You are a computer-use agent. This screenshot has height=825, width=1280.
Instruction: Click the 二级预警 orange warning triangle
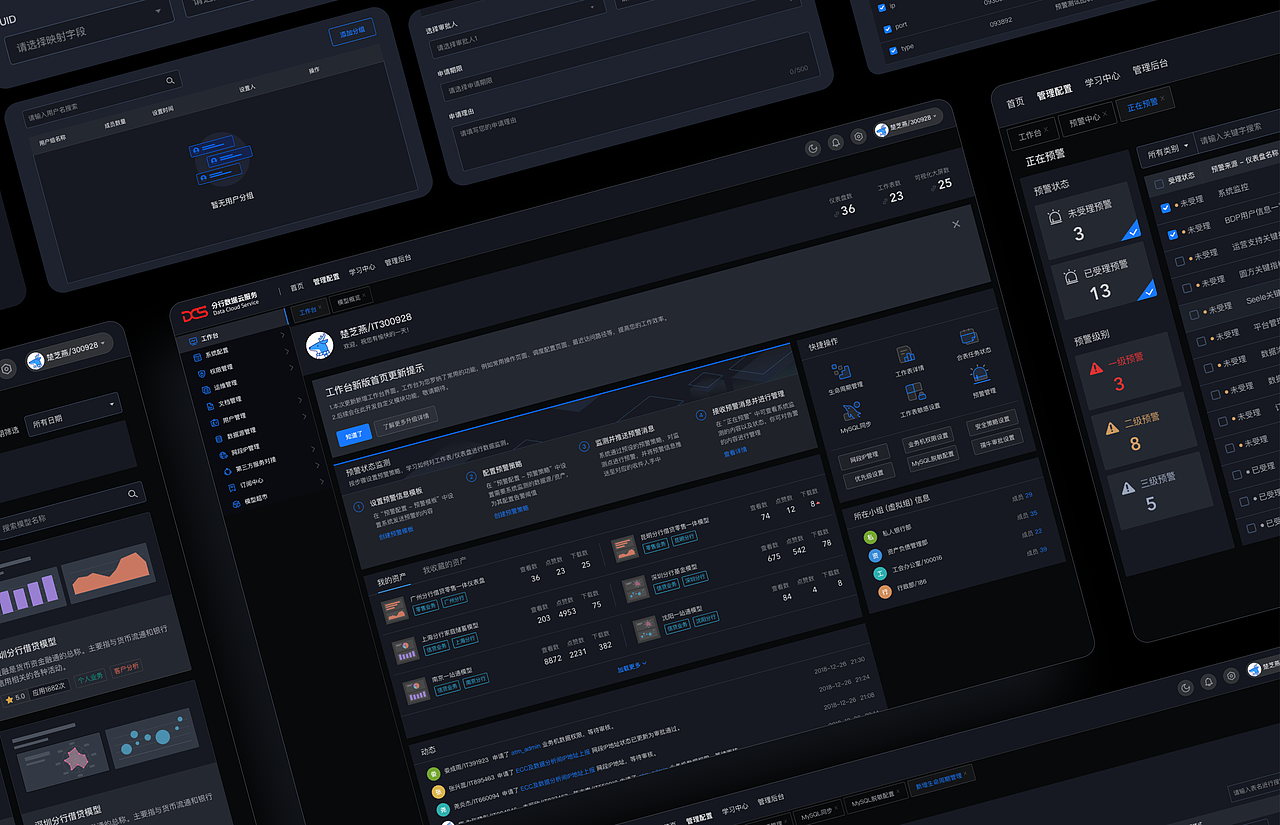pyautogui.click(x=1113, y=428)
